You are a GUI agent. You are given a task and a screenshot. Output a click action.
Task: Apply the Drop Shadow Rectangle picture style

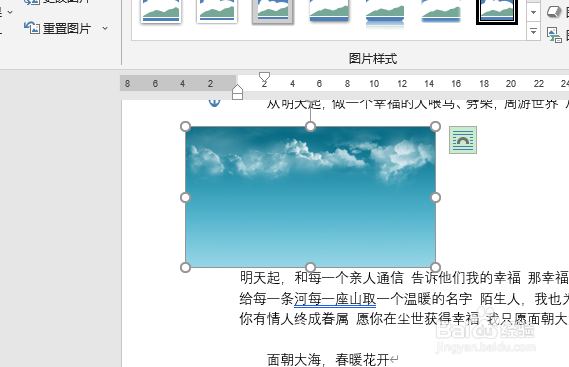point(329,11)
